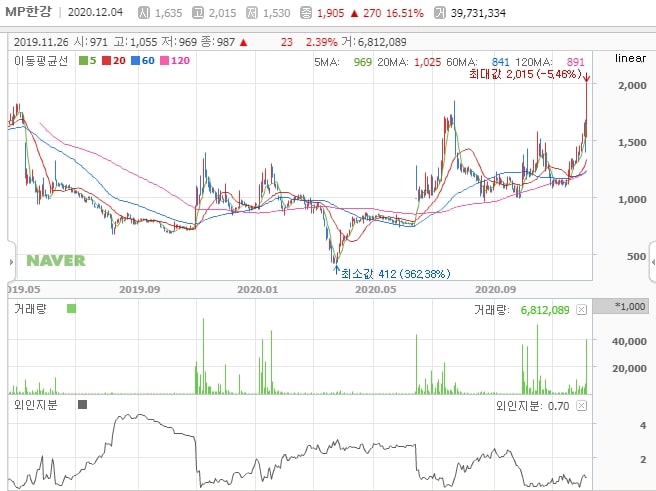The width and height of the screenshot is (656, 491).
Task: Click the closing price icon (종) in header
Action: pyautogui.click(x=306, y=13)
